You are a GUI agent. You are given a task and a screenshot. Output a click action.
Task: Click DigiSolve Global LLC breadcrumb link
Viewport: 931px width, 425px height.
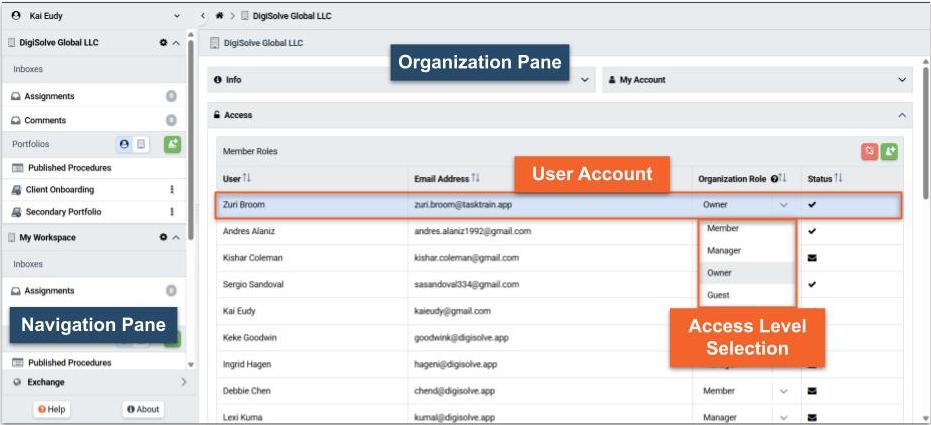293,16
